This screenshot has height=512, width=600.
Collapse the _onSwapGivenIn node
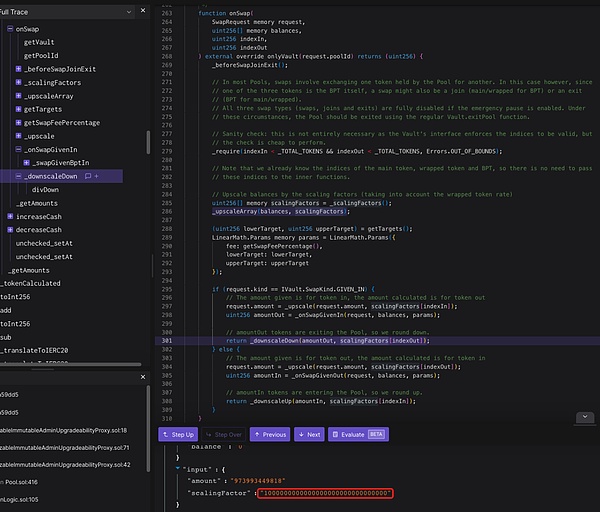[19, 148]
